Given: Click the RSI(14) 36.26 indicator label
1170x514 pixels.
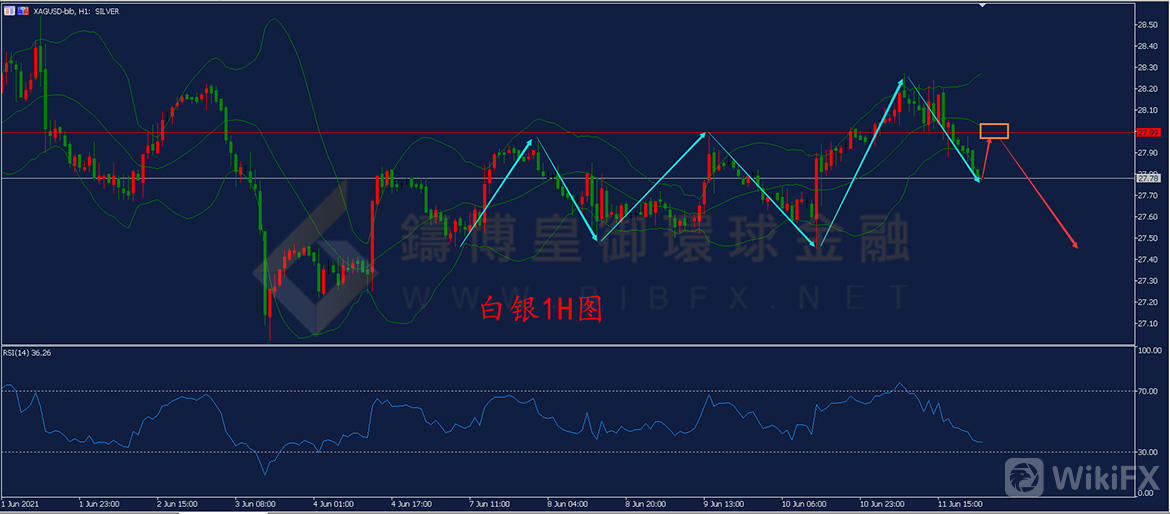Looking at the screenshot, I should pyautogui.click(x=27, y=352).
